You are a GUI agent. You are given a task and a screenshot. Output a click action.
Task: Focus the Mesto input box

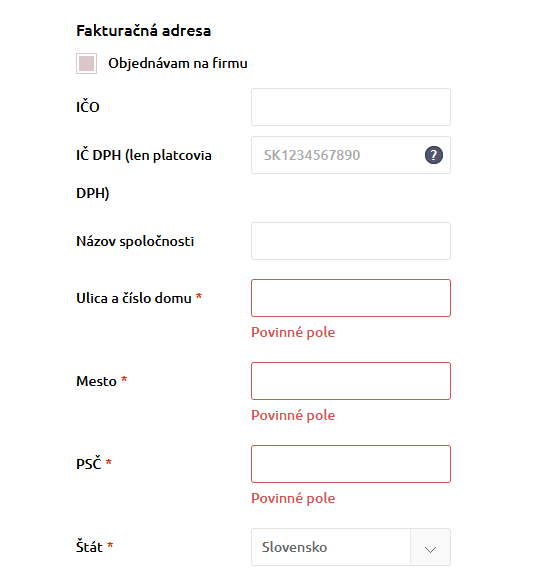[x=351, y=381]
